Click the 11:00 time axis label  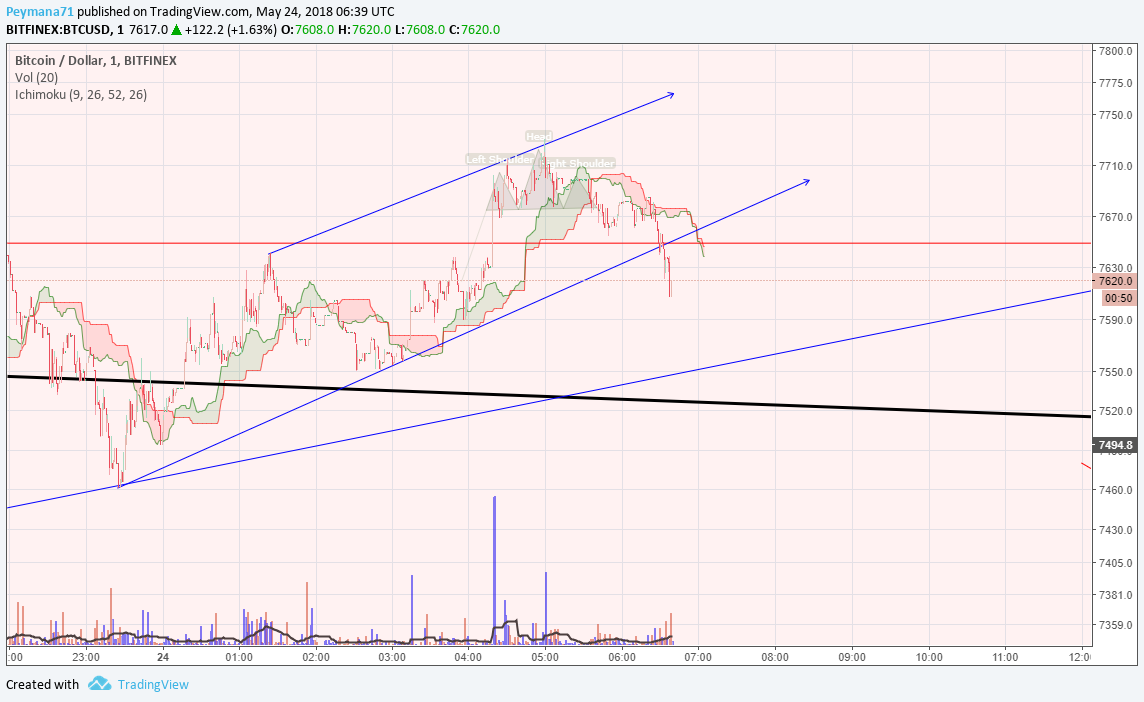click(x=1005, y=657)
